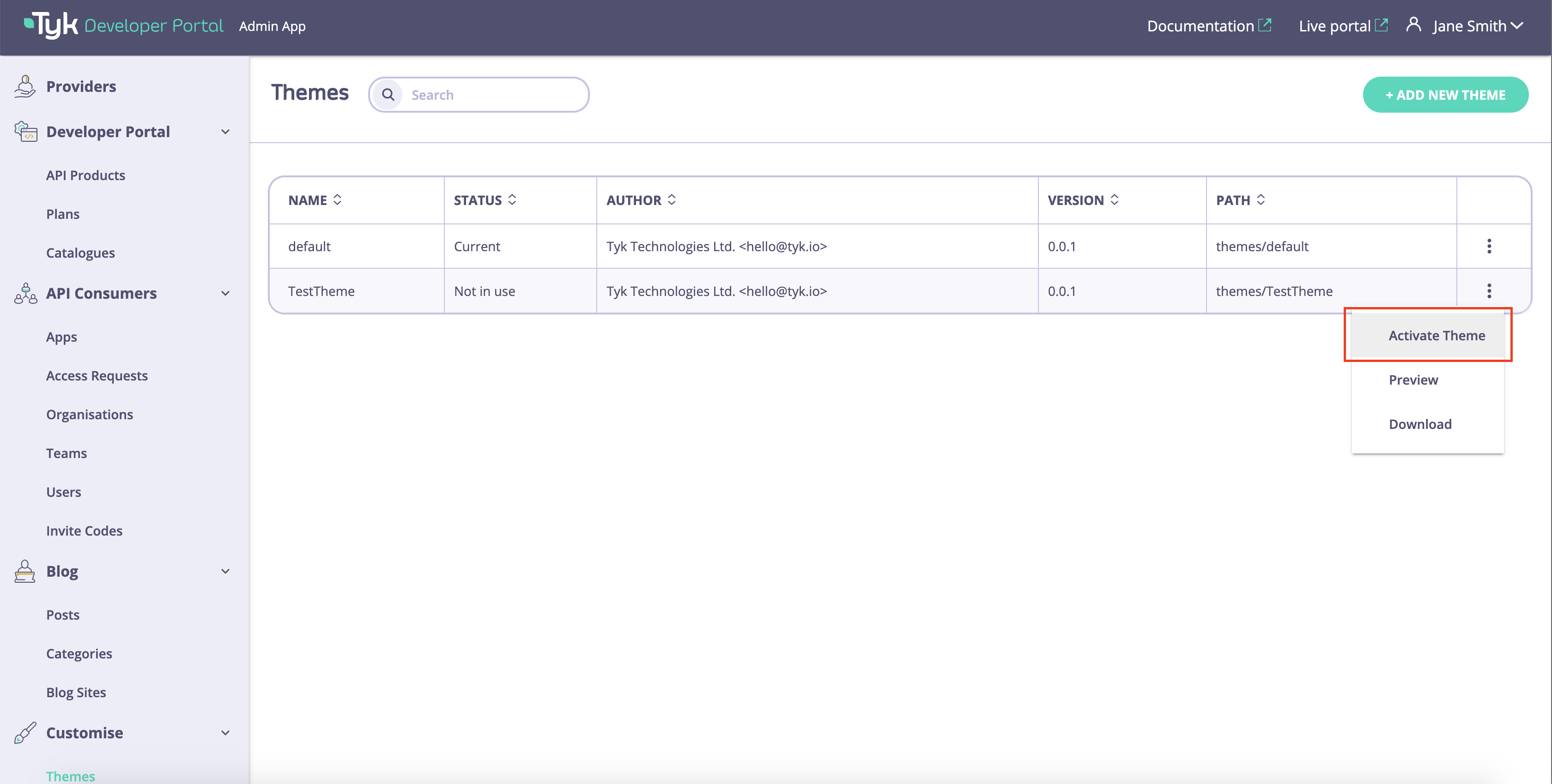Viewport: 1552px width, 784px height.
Task: Collapse the Developer Portal section chevron
Action: (x=225, y=132)
